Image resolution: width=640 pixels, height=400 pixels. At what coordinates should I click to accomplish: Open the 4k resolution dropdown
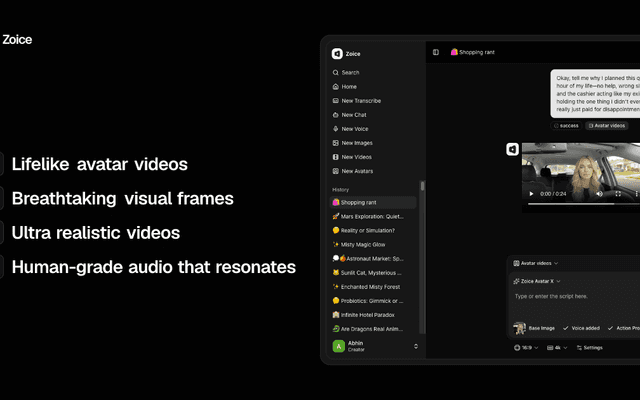click(557, 348)
